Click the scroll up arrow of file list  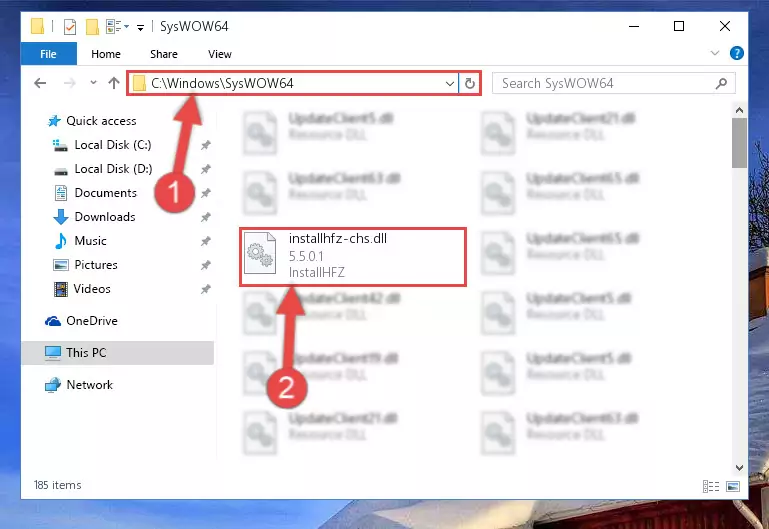[x=739, y=110]
